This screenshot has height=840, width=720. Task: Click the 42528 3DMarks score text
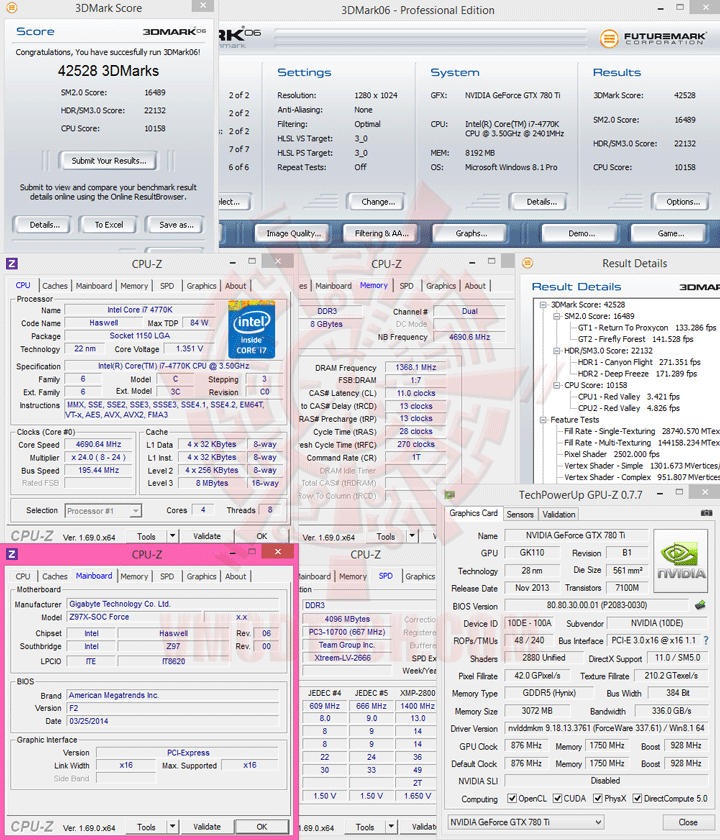pos(108,71)
